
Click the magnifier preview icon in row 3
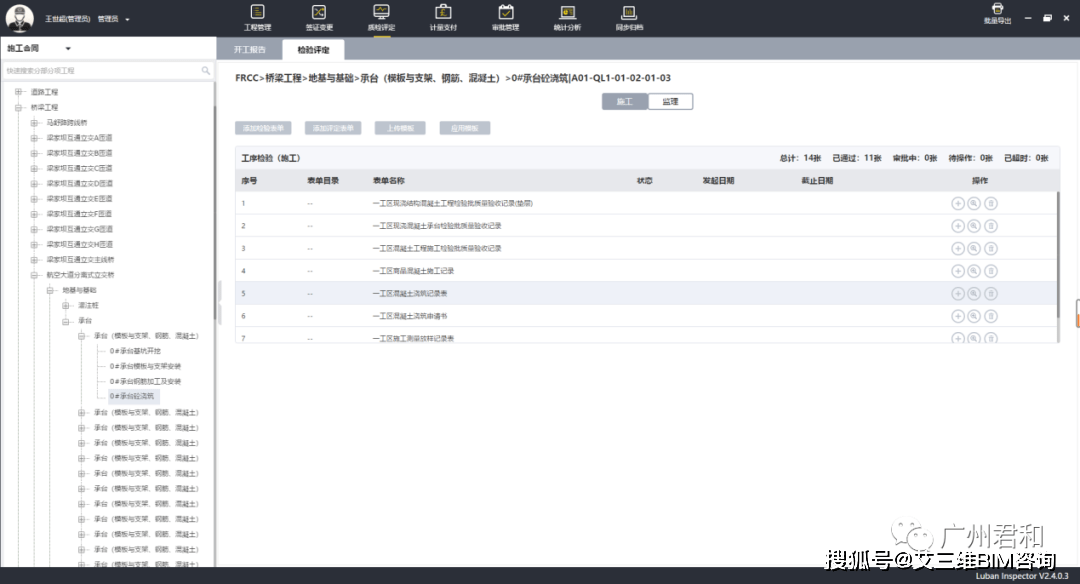(x=974, y=248)
